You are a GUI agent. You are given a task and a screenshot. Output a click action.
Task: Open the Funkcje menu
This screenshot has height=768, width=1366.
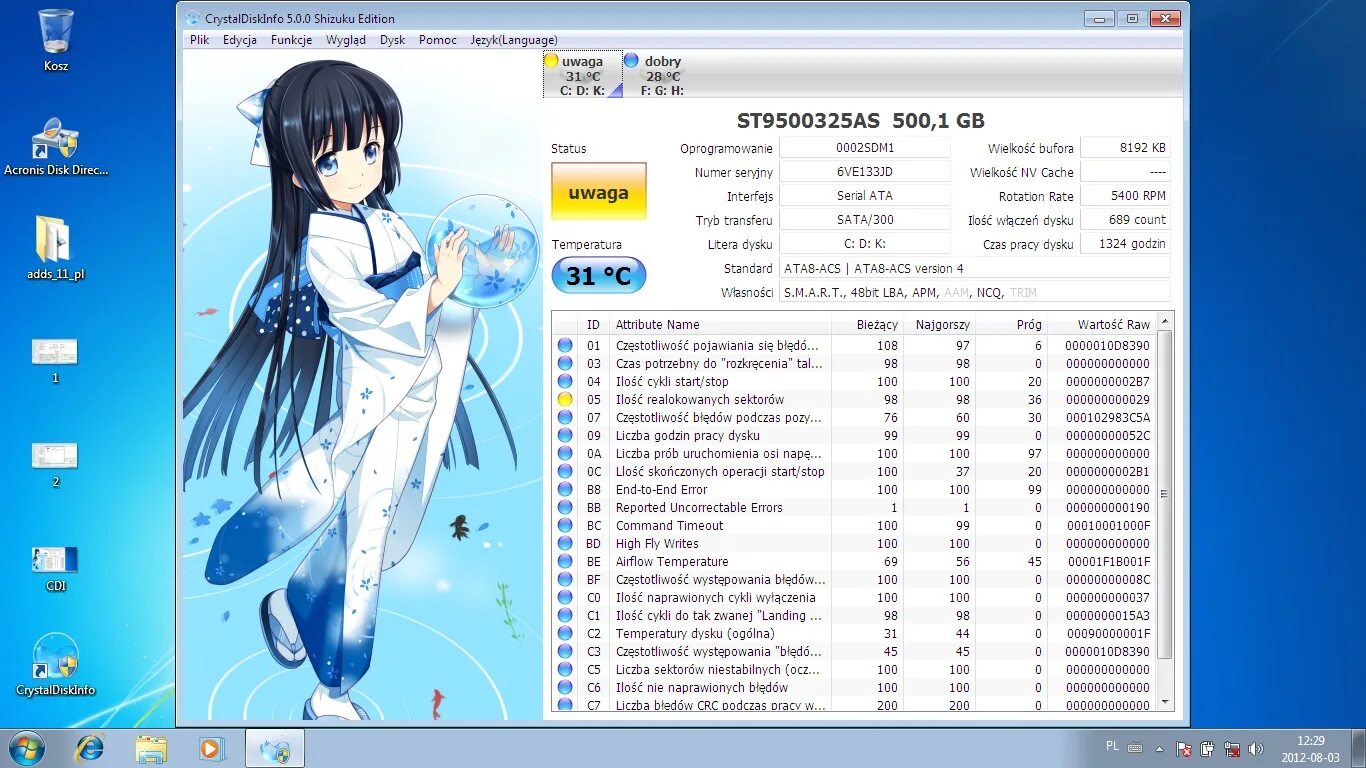(x=291, y=40)
